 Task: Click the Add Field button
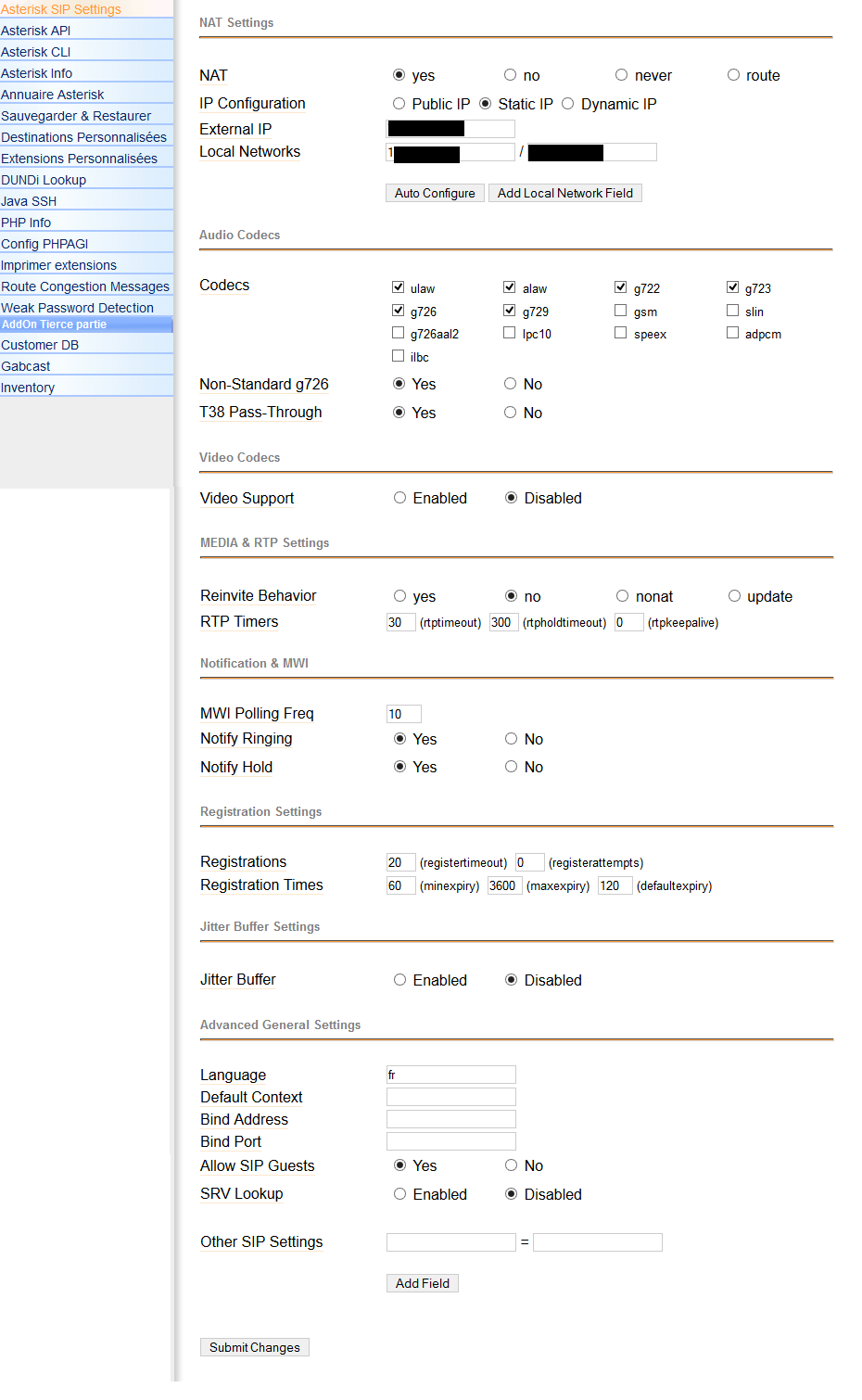[x=423, y=1283]
